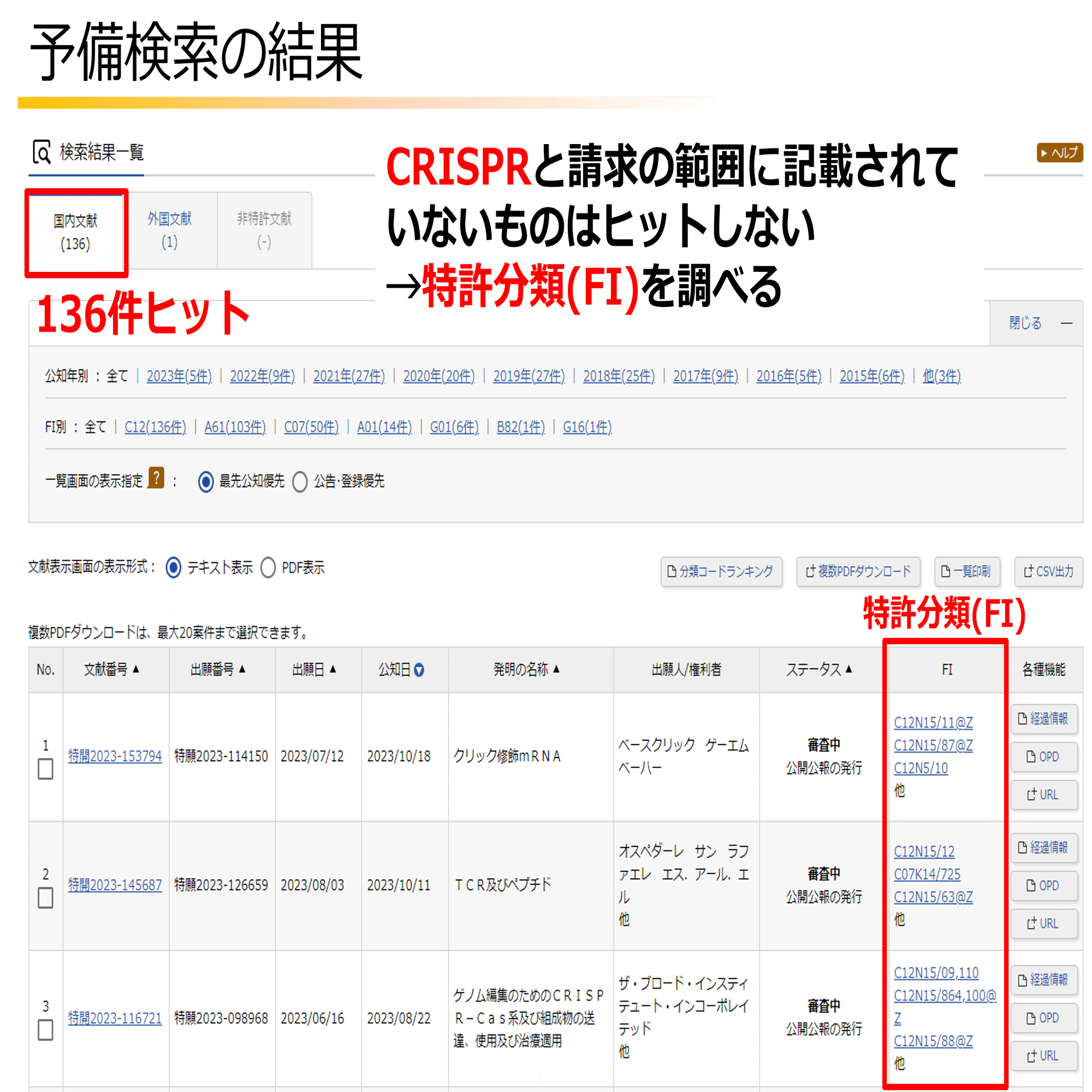
Task: Sort by 出願日 column arrow
Action: [333, 669]
